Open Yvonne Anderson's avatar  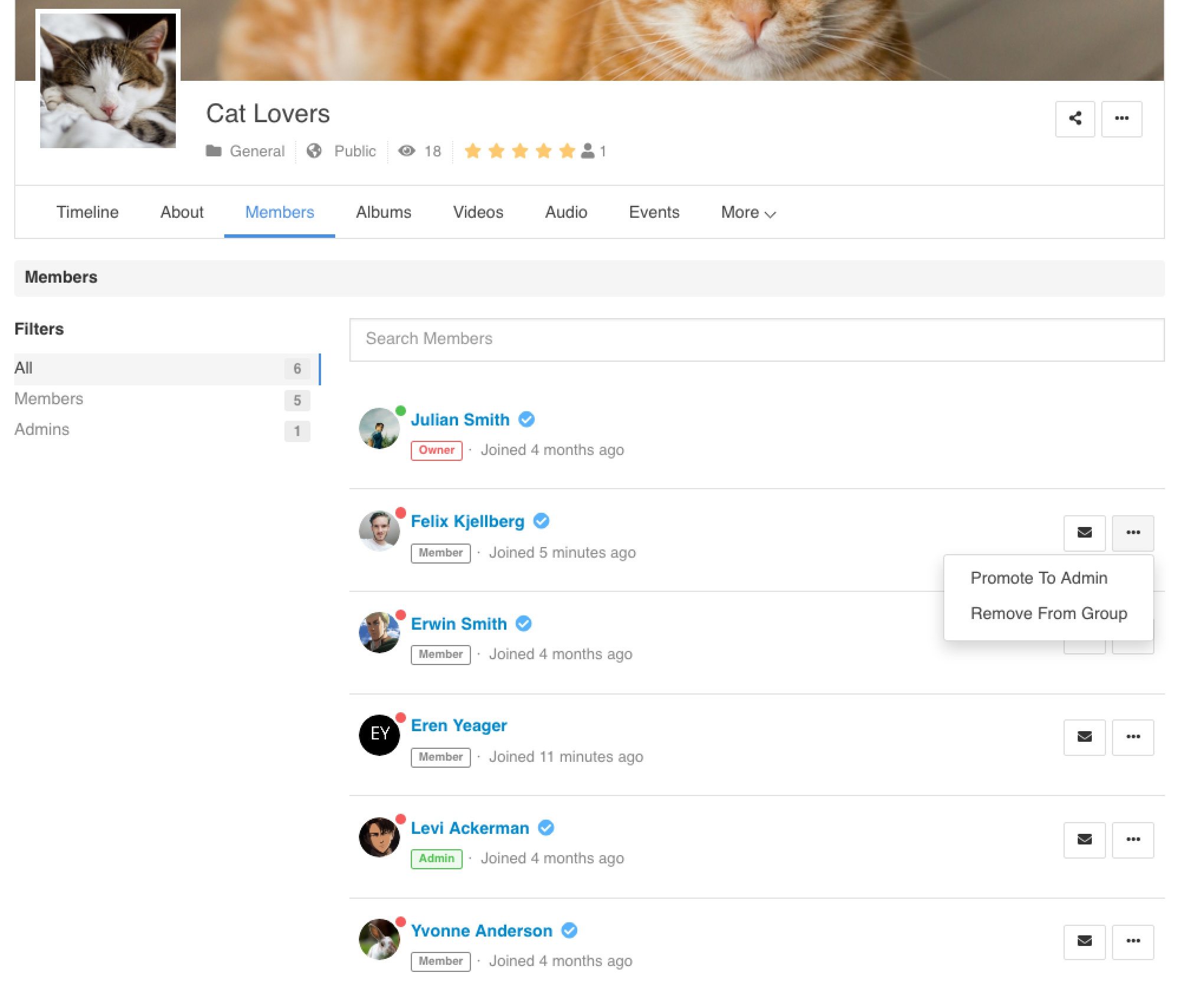coord(379,939)
